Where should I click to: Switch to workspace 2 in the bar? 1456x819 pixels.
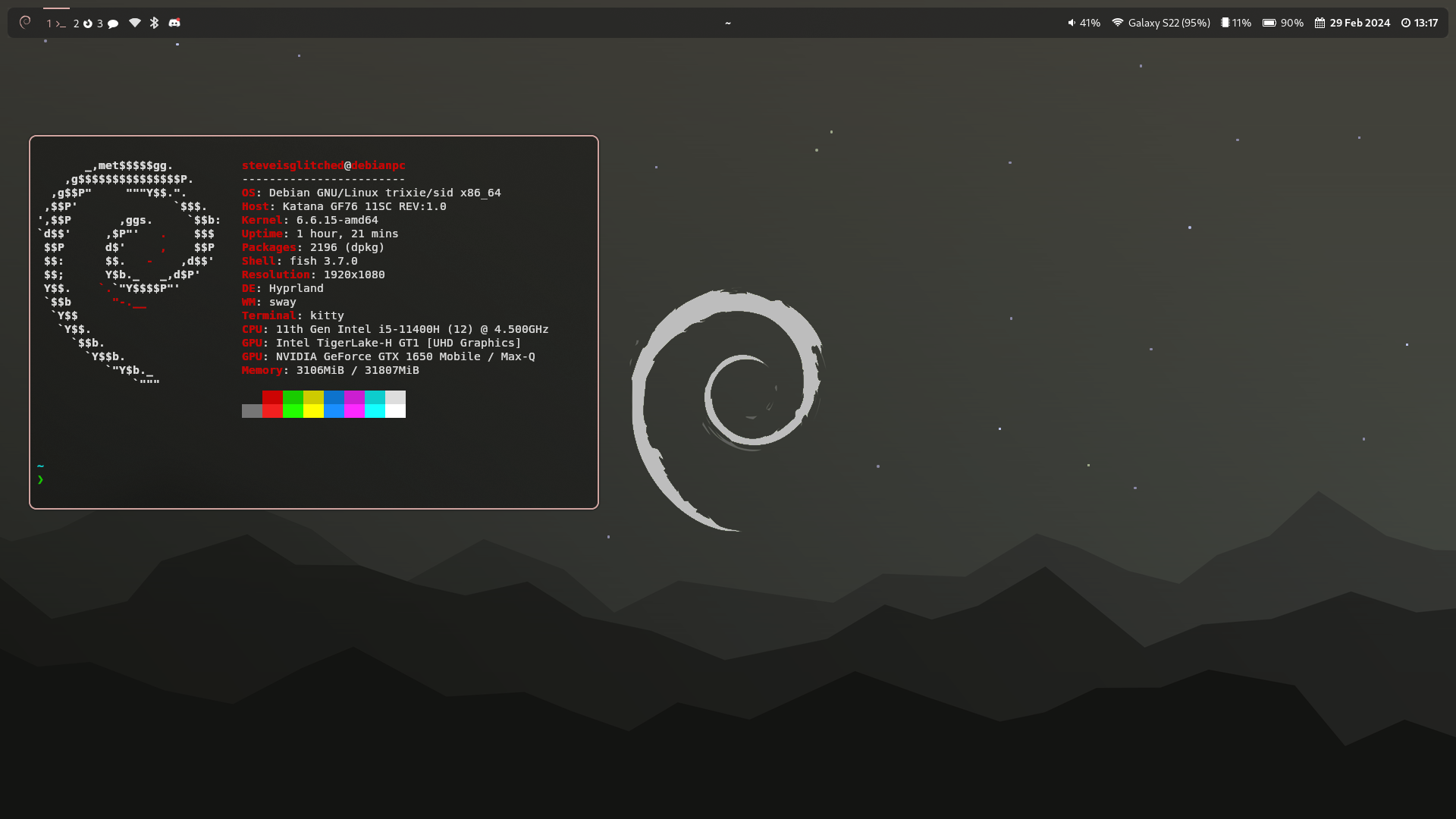tap(77, 23)
